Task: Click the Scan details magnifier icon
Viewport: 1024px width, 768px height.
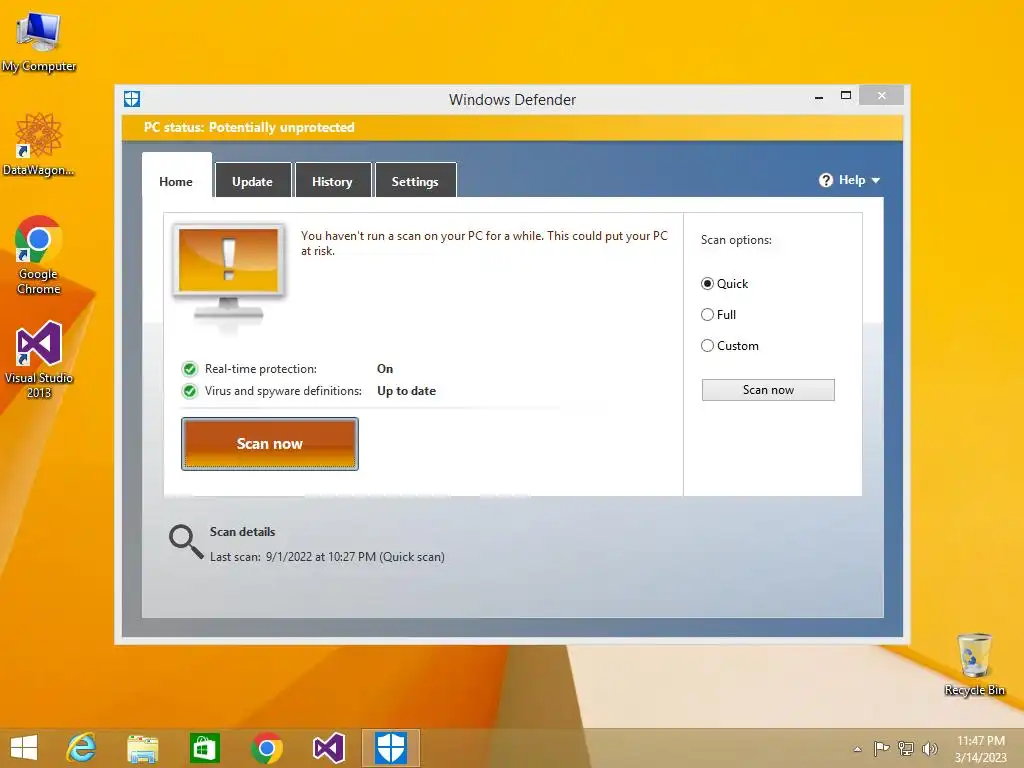Action: 186,542
